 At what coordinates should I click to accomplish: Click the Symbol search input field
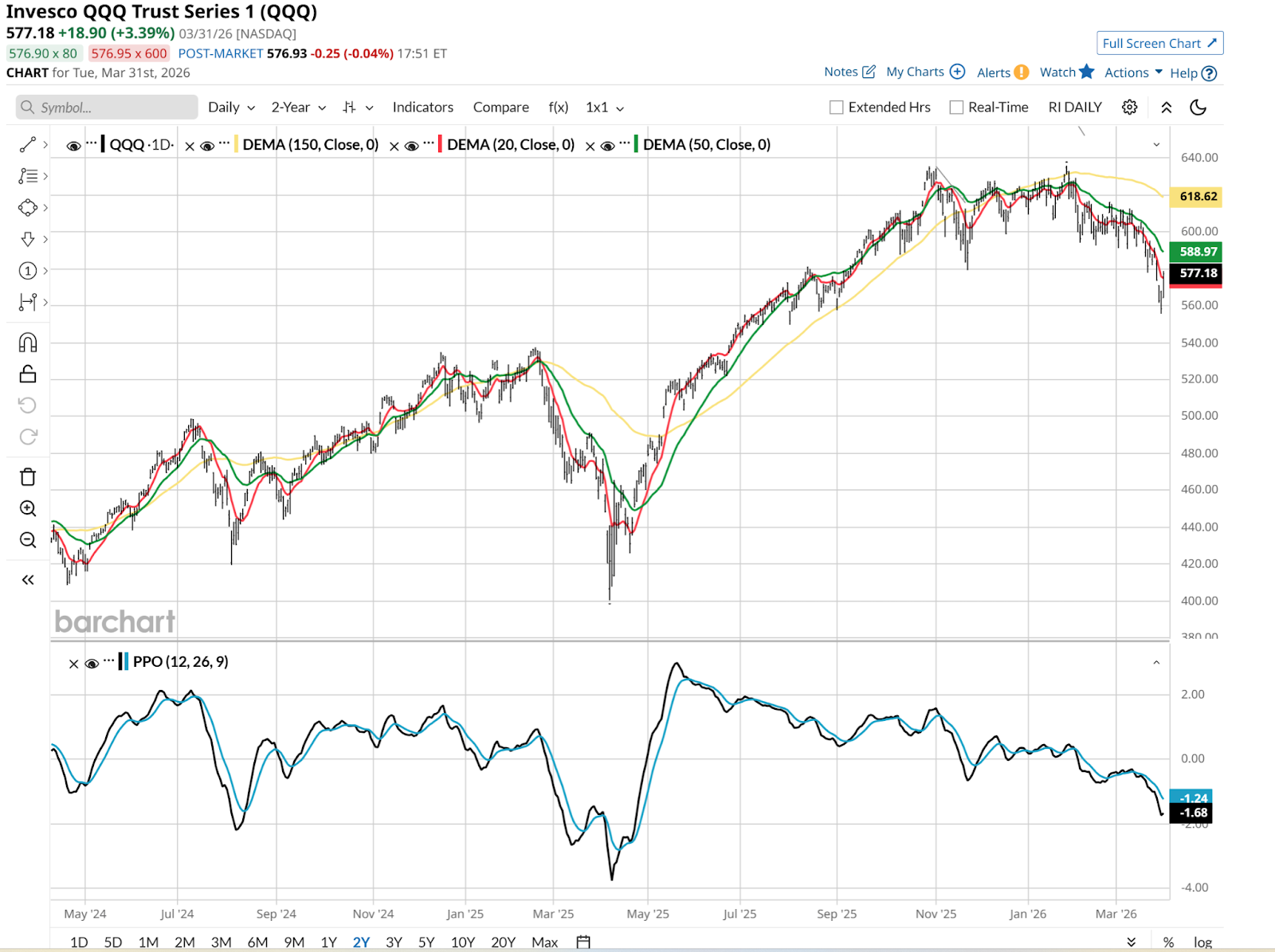coord(108,108)
